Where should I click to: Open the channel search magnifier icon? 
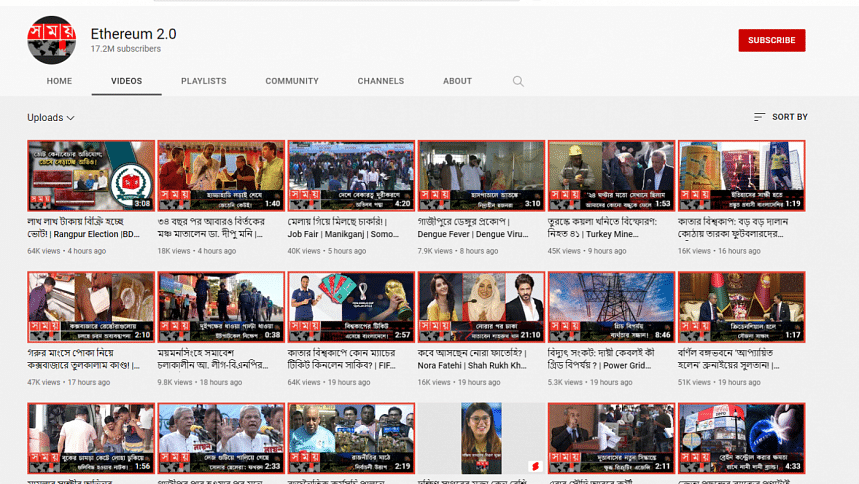pos(518,81)
